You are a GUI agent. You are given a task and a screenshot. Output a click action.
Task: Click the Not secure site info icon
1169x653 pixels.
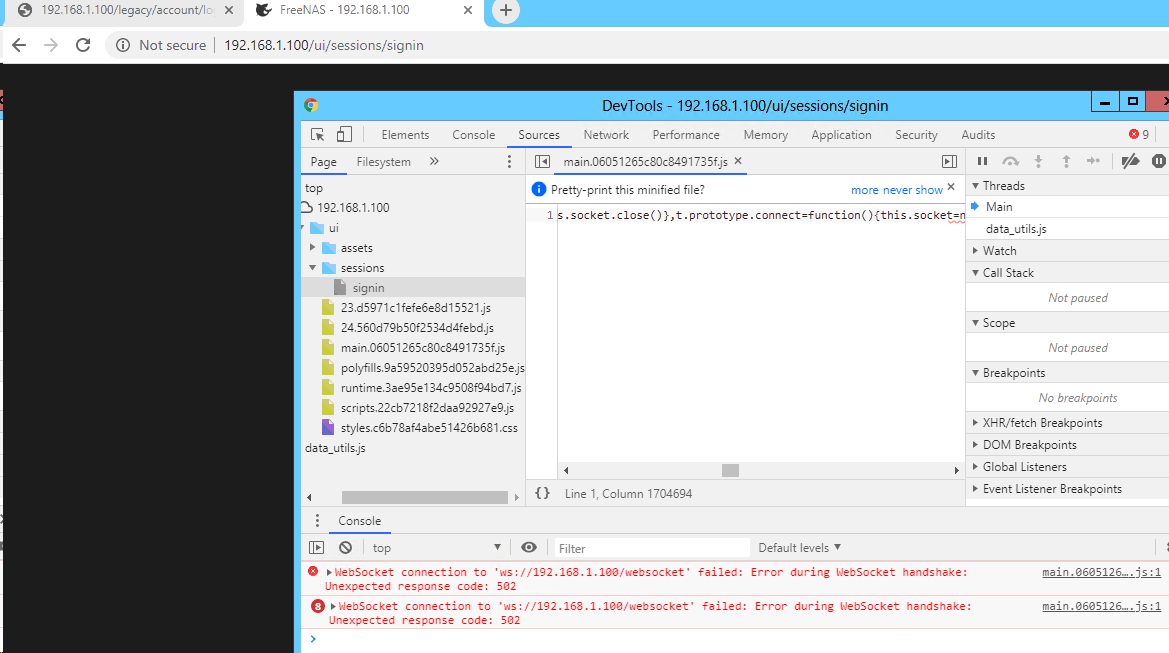click(122, 45)
